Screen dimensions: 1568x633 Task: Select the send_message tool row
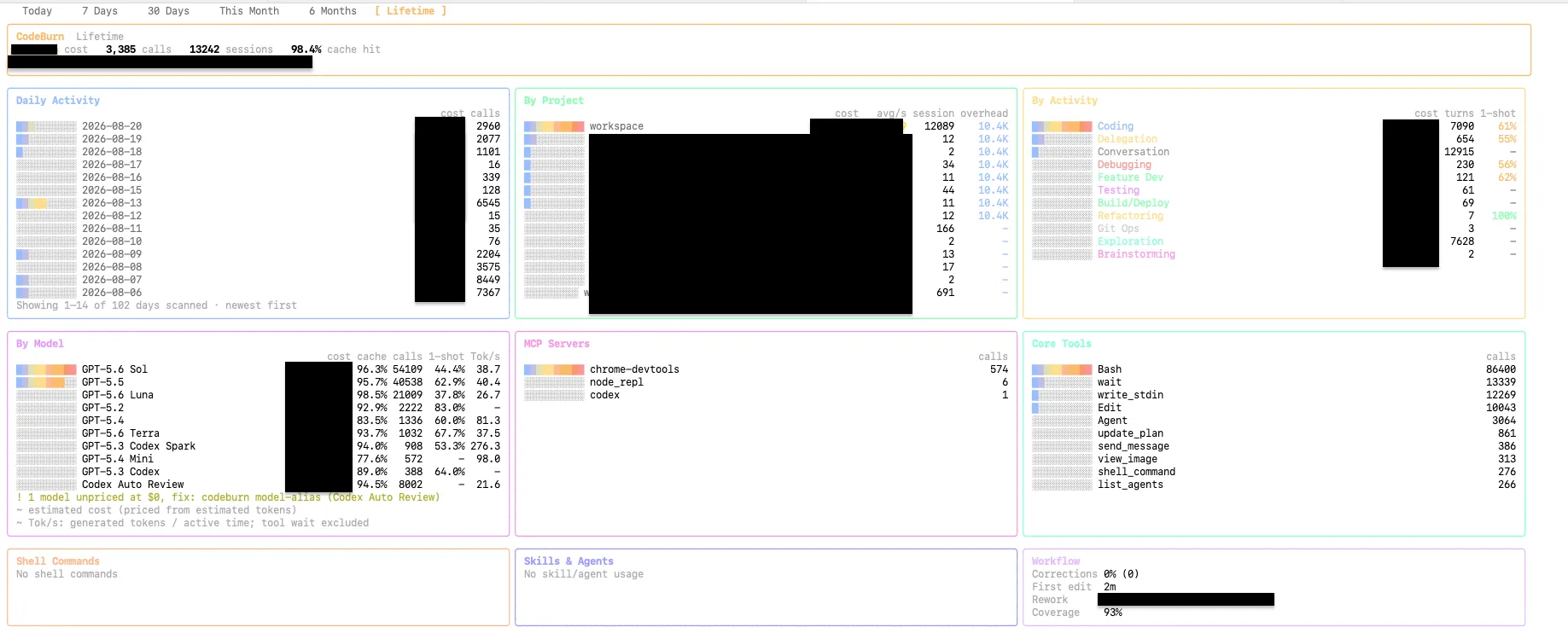coord(1274,446)
